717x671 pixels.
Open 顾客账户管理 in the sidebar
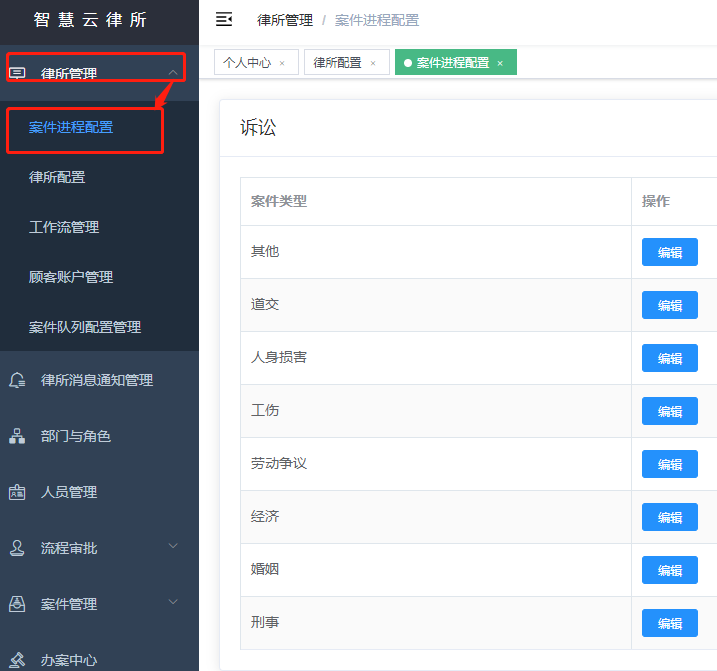pyautogui.click(x=71, y=277)
